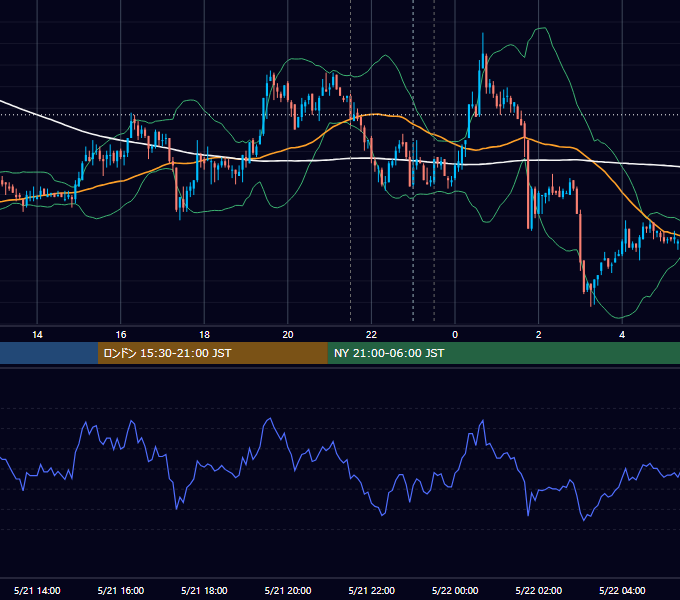680x600 pixels.
Task: Click the 5/22 00:00 time label
Action: 455,590
